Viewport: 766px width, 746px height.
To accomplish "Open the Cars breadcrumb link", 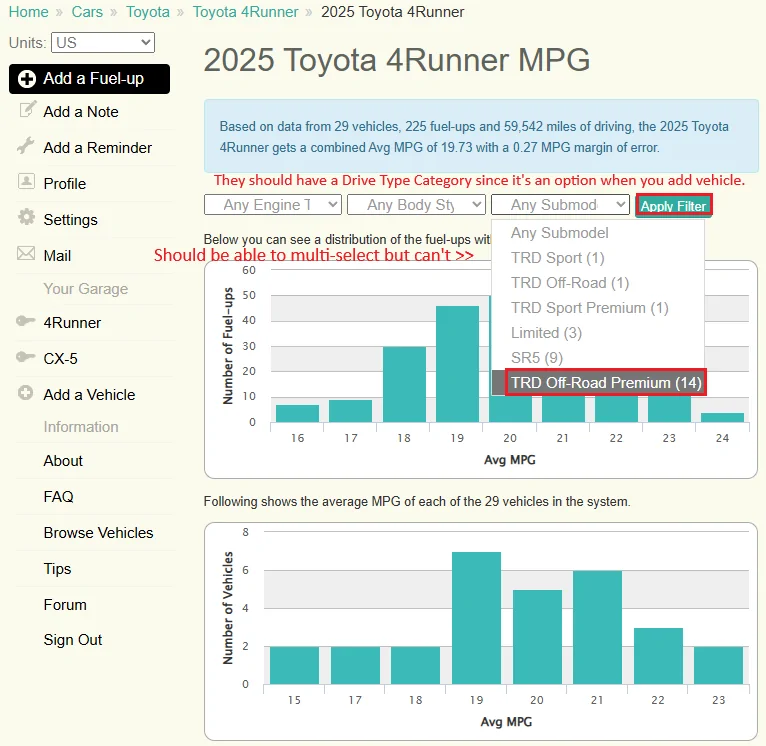I will pyautogui.click(x=87, y=12).
